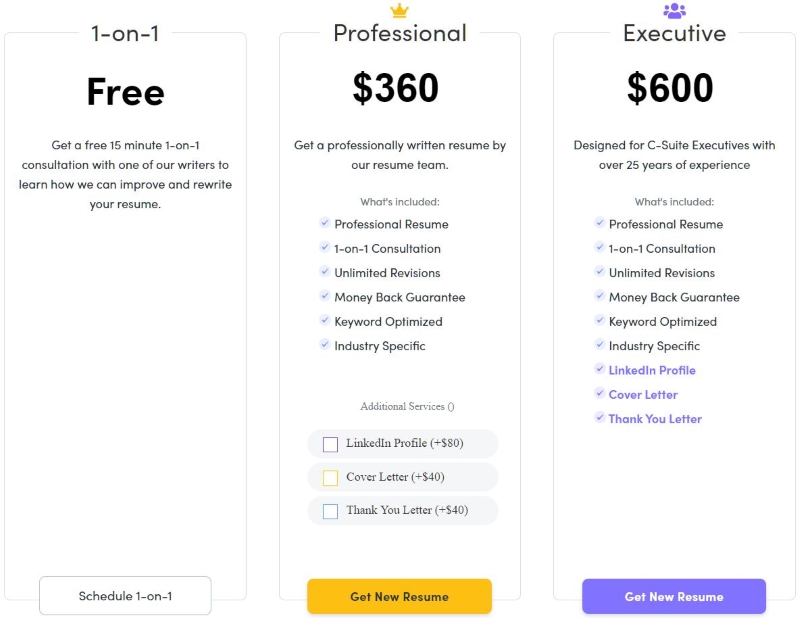Click the purple group icon above Executive
The width and height of the screenshot is (800, 618).
674,10
